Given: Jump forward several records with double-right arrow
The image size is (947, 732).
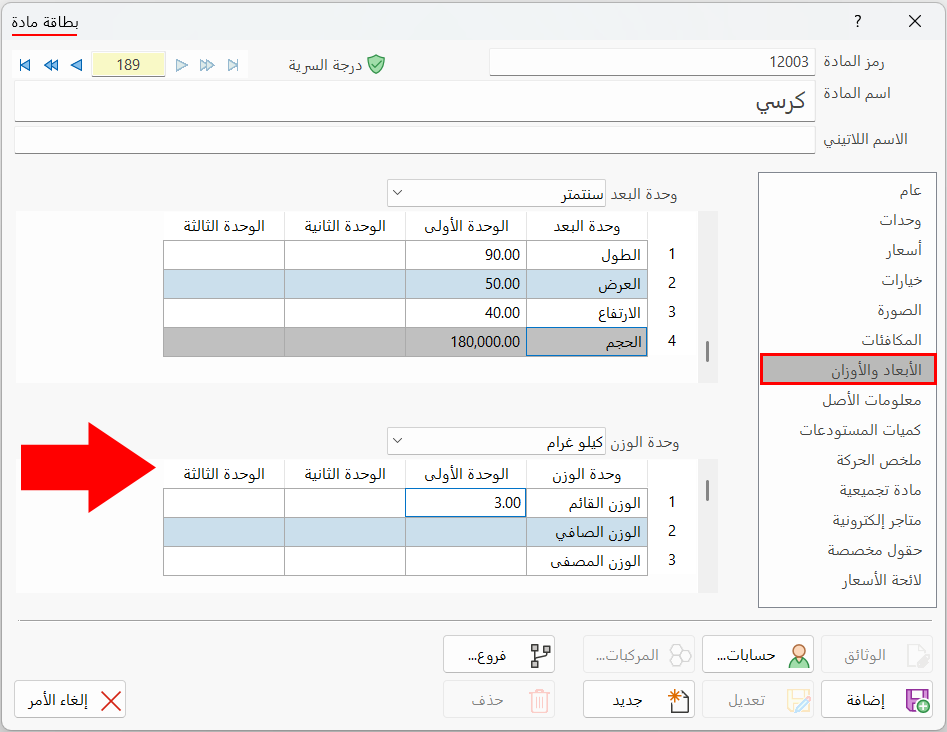Looking at the screenshot, I should click(207, 65).
